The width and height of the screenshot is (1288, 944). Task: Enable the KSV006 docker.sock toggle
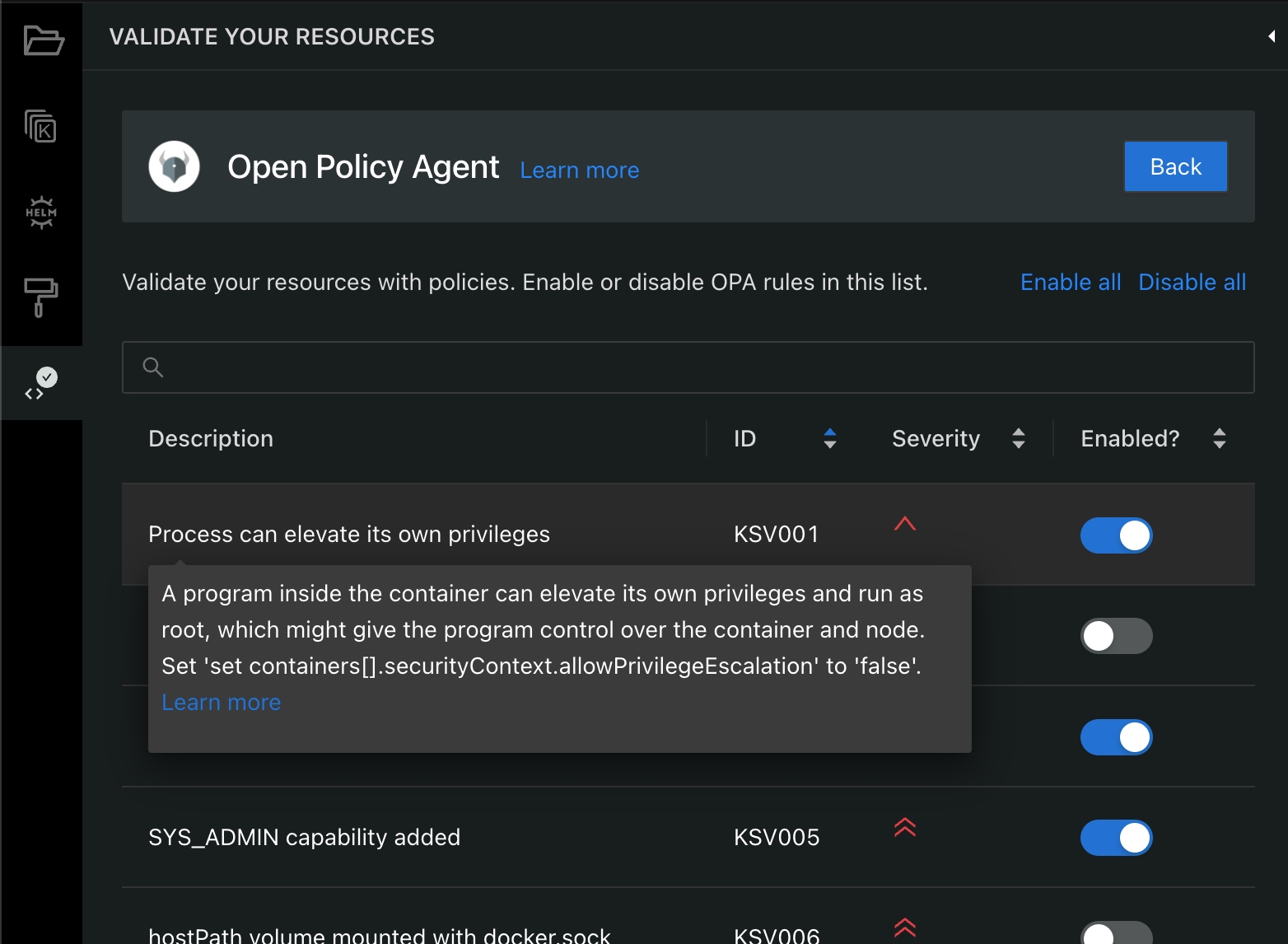coord(1117,933)
